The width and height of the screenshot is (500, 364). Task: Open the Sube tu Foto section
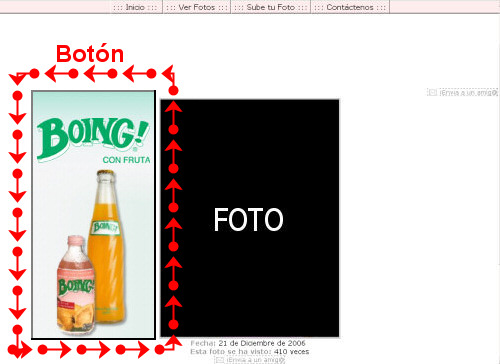click(x=271, y=7)
